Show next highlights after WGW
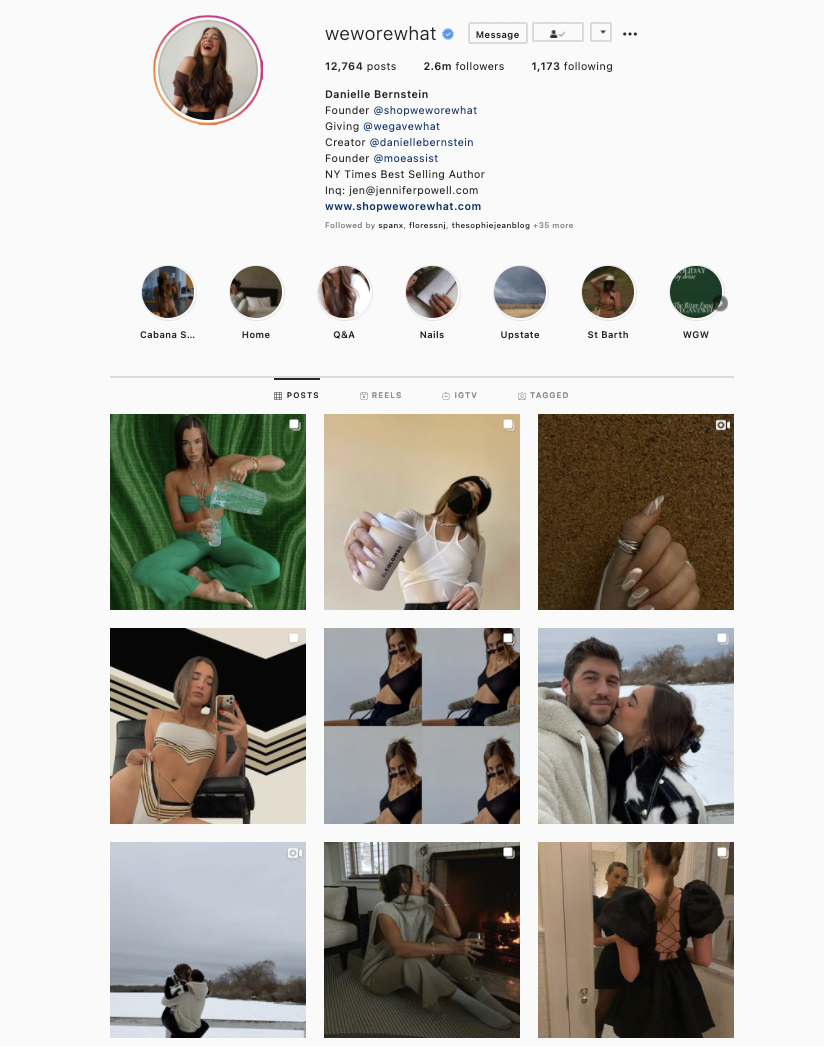 tap(721, 303)
